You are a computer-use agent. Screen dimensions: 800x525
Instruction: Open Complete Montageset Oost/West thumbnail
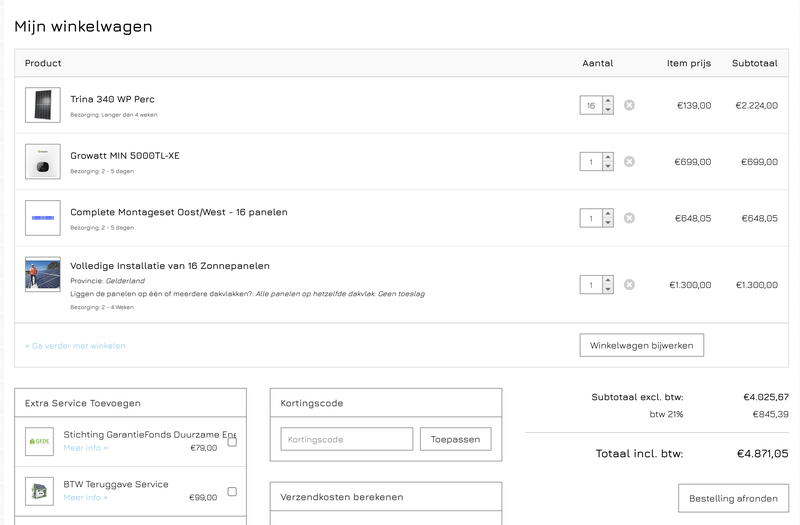click(43, 218)
